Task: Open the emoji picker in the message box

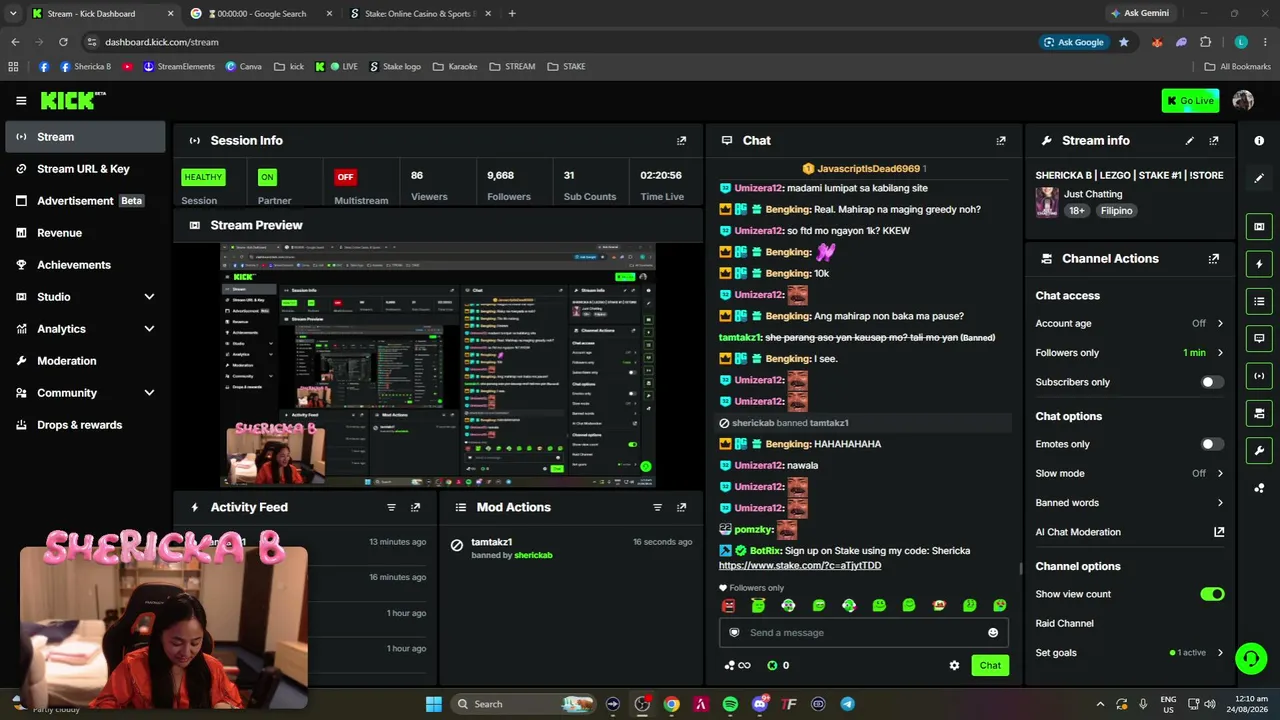Action: click(993, 633)
